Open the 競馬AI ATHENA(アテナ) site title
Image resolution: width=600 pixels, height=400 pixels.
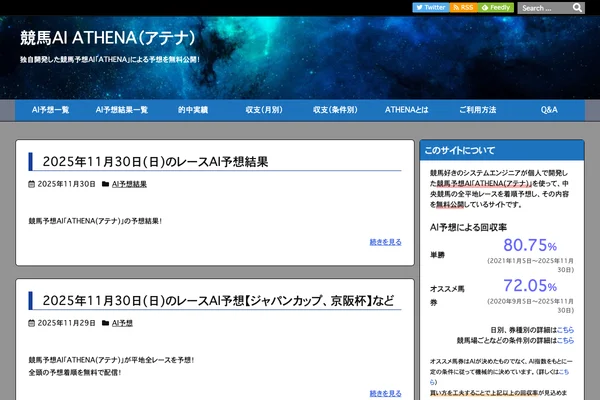108,38
